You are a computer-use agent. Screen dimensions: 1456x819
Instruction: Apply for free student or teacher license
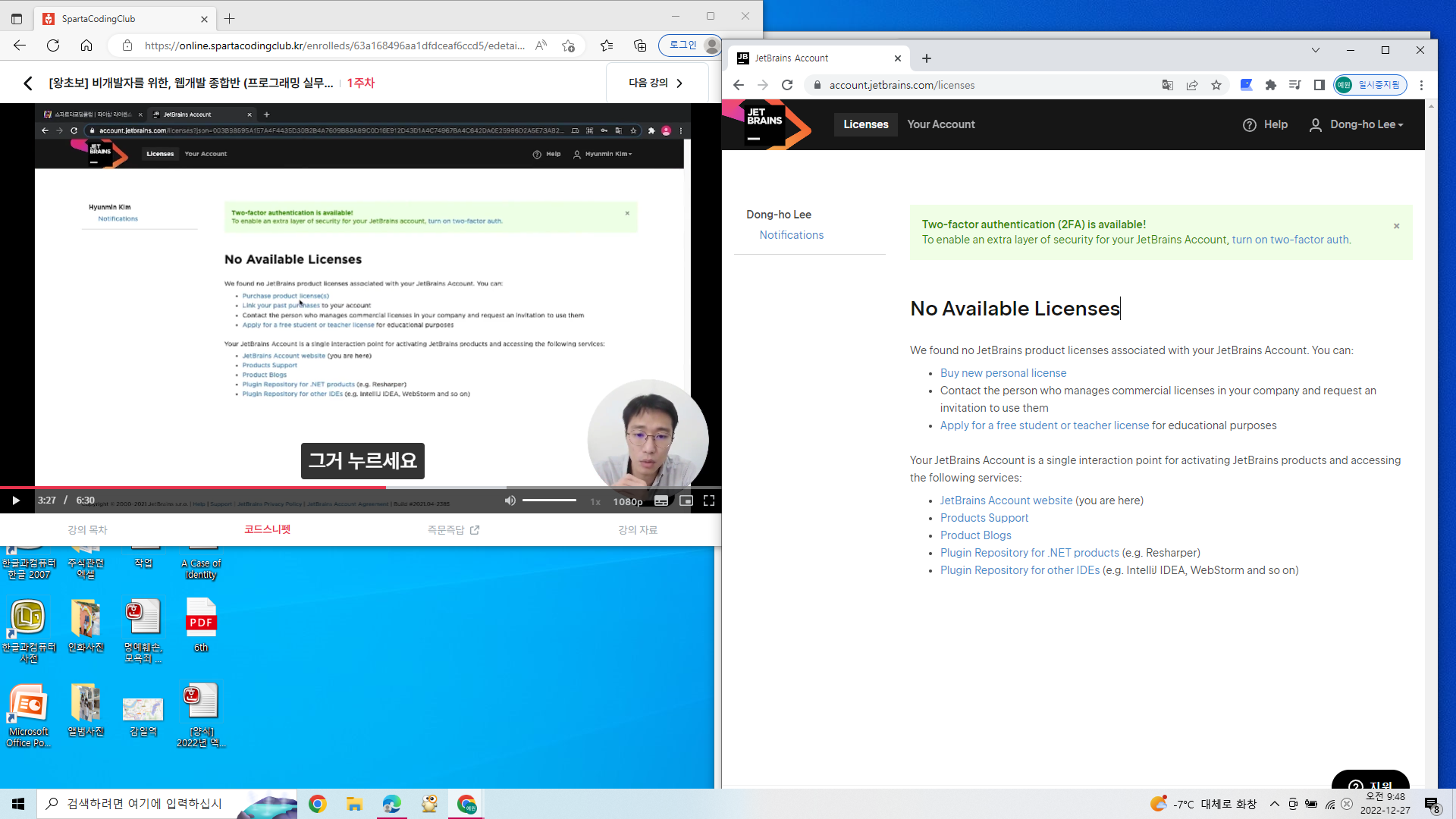[1045, 425]
